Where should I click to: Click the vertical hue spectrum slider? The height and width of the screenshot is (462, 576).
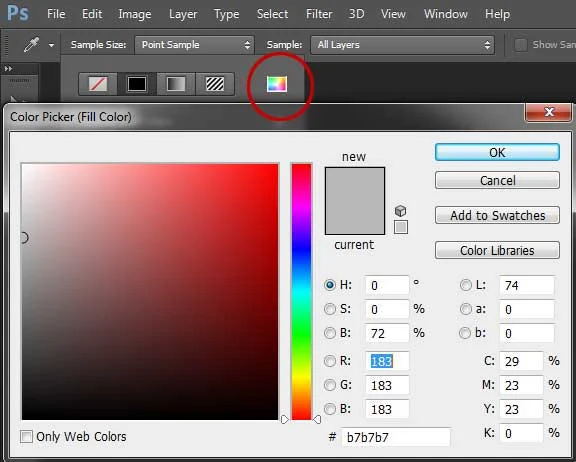click(302, 292)
